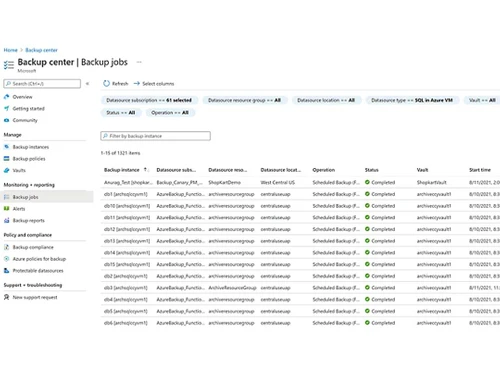Image resolution: width=500 pixels, height=375 pixels.
Task: Click the Backup reports chart icon
Action: pyautogui.click(x=6, y=220)
